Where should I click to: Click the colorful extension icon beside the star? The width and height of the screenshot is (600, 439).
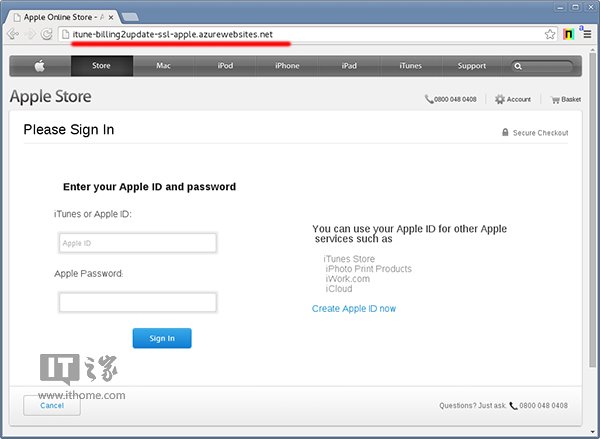(x=569, y=34)
